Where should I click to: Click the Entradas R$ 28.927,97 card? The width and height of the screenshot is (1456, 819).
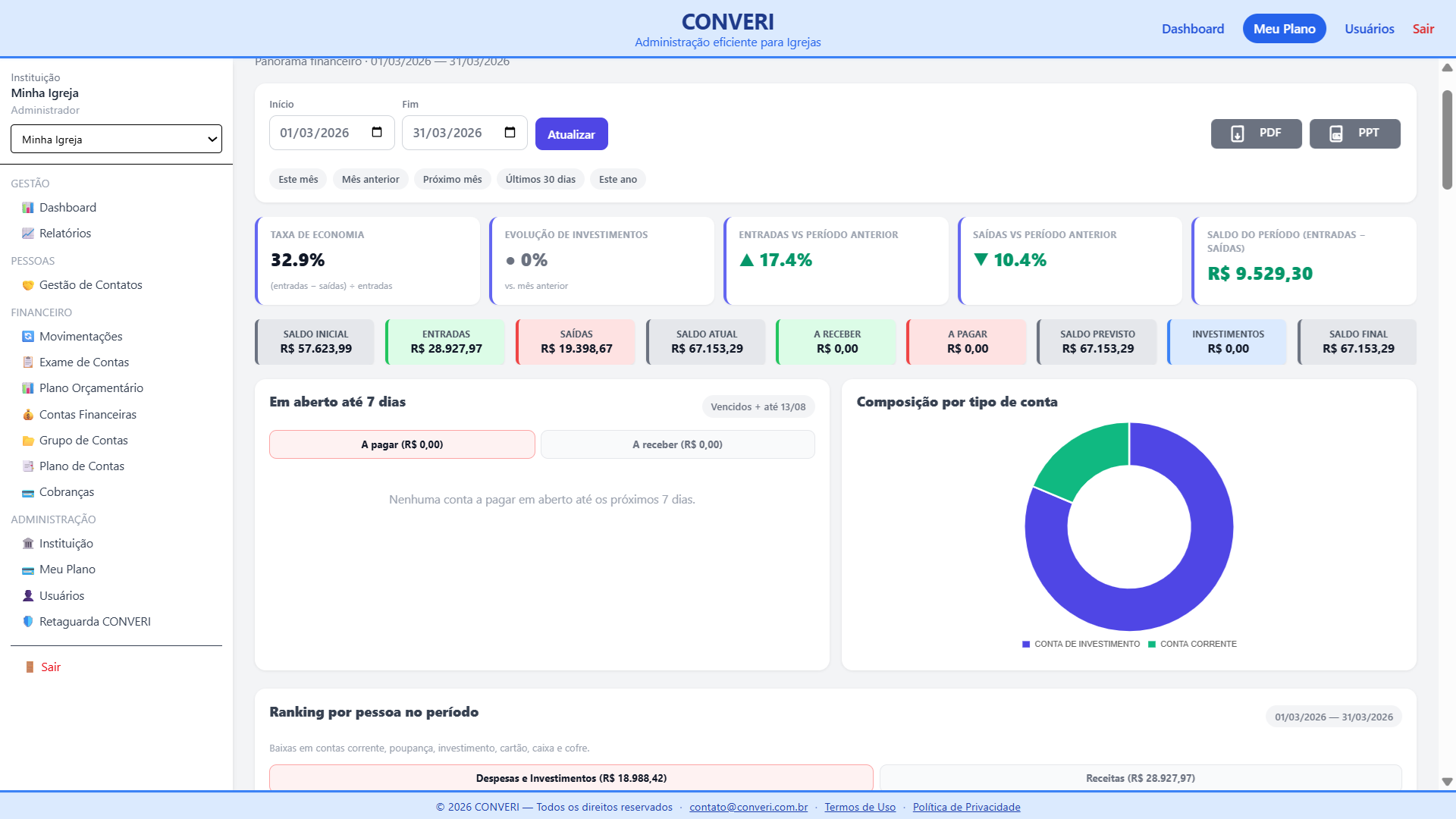pyautogui.click(x=445, y=342)
